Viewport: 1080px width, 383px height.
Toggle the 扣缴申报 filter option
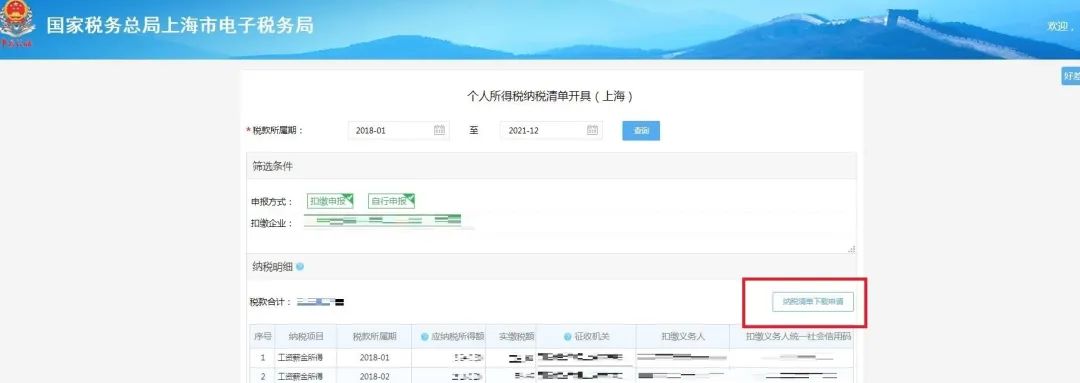pos(330,201)
